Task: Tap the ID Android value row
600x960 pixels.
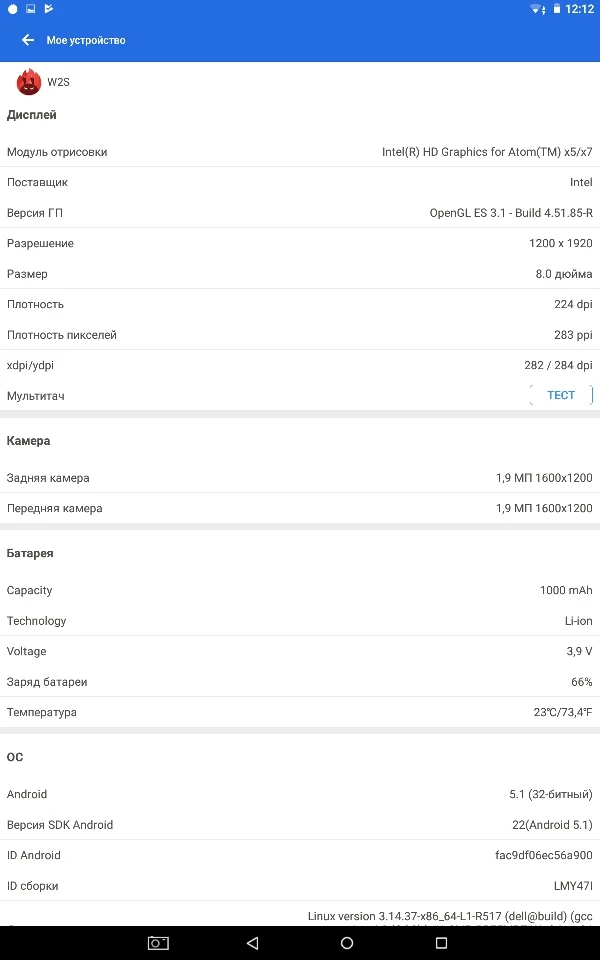Action: click(x=300, y=855)
